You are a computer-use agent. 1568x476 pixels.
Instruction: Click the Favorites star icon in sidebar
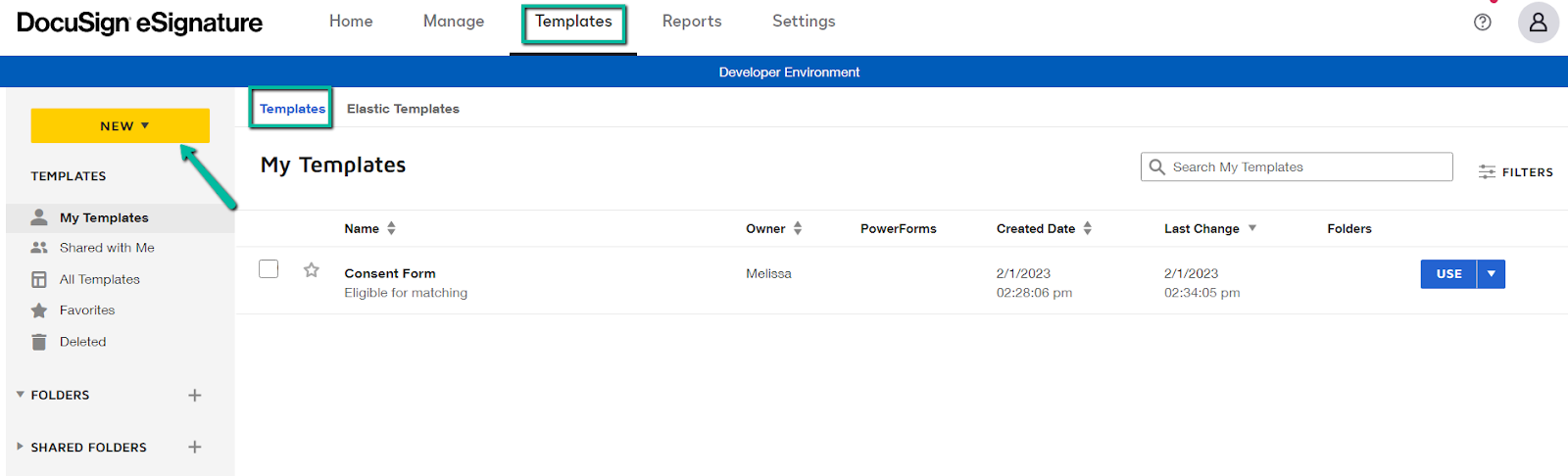click(39, 310)
